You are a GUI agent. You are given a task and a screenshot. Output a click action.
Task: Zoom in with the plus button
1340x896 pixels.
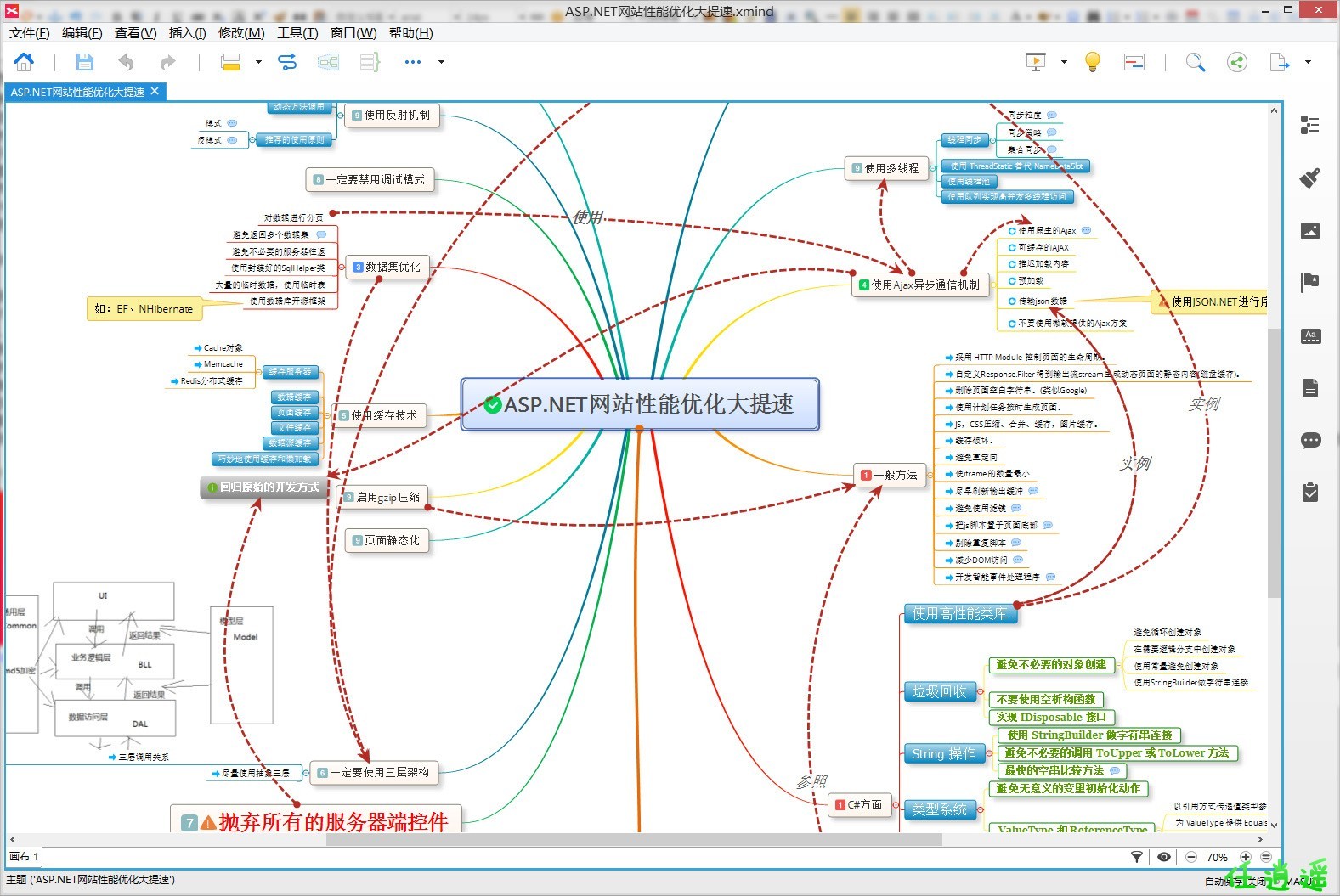click(x=1246, y=857)
